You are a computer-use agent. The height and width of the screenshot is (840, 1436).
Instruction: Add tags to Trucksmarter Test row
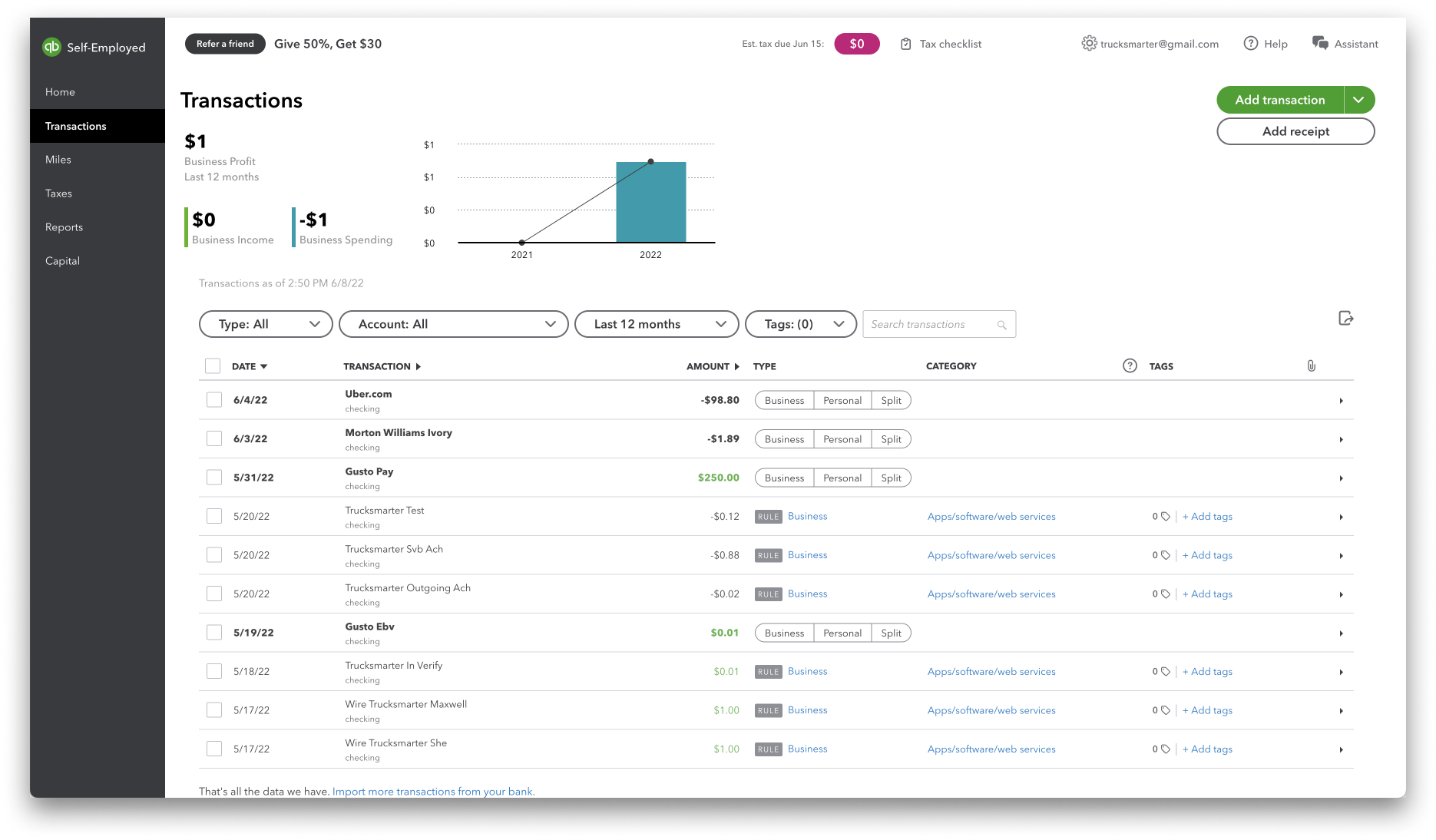pyautogui.click(x=1207, y=517)
